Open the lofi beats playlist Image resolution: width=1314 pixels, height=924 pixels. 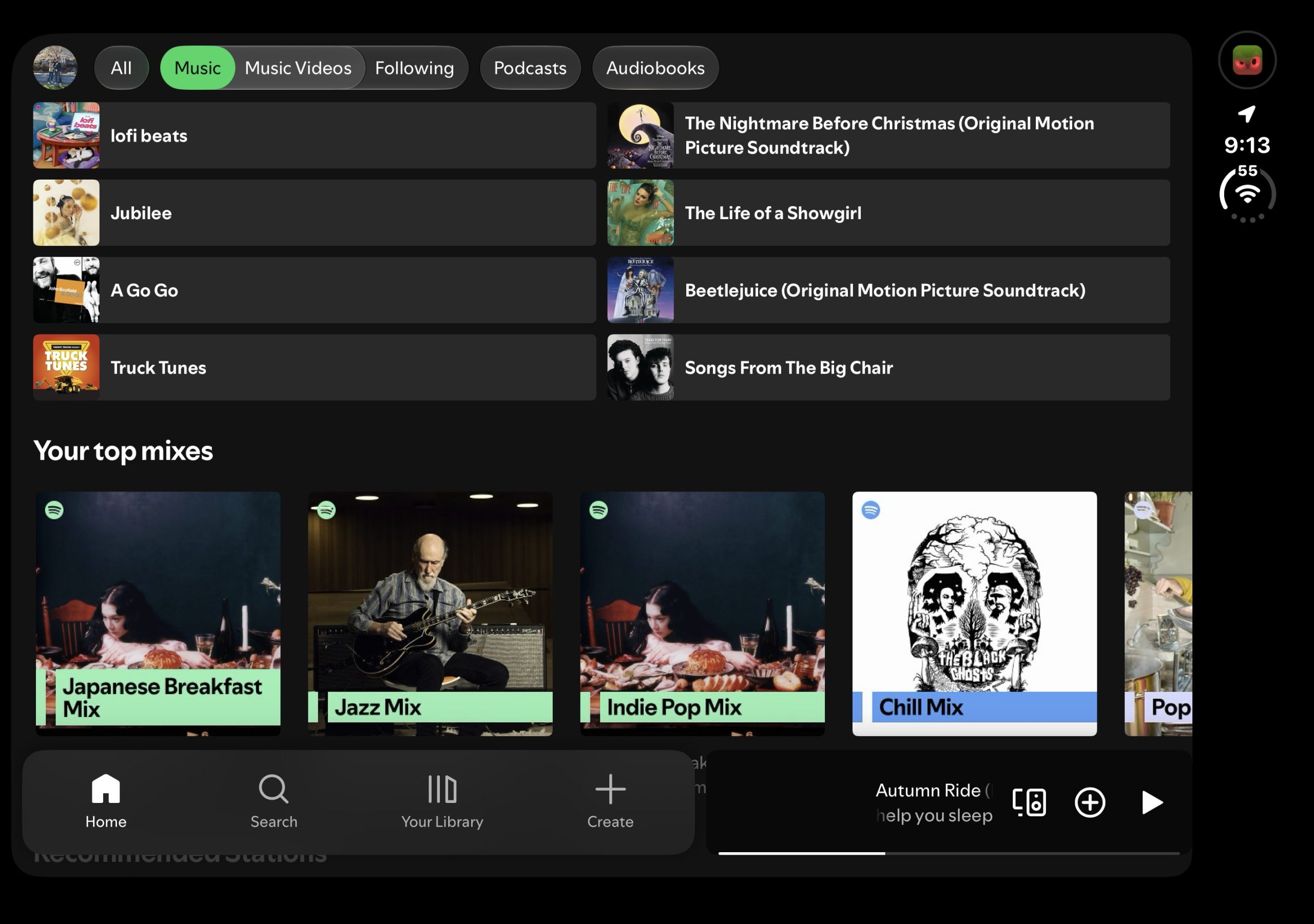point(314,135)
